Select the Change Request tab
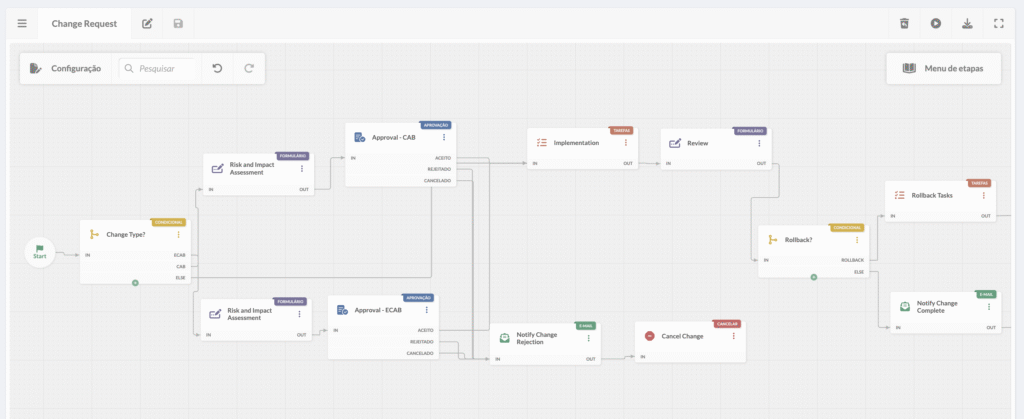This screenshot has width=1024, height=419. coord(84,23)
